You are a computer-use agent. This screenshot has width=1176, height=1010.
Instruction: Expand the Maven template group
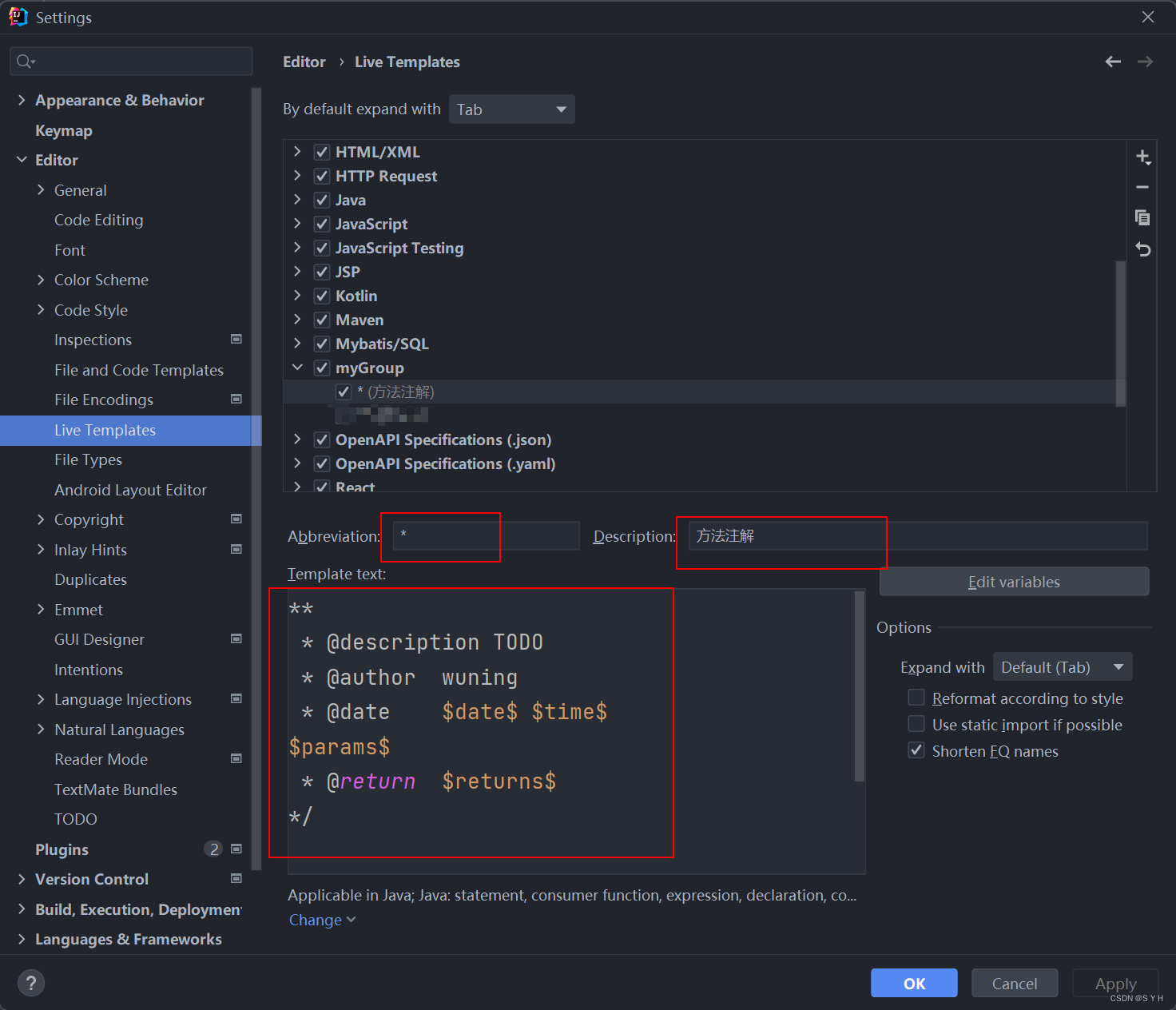(x=297, y=320)
